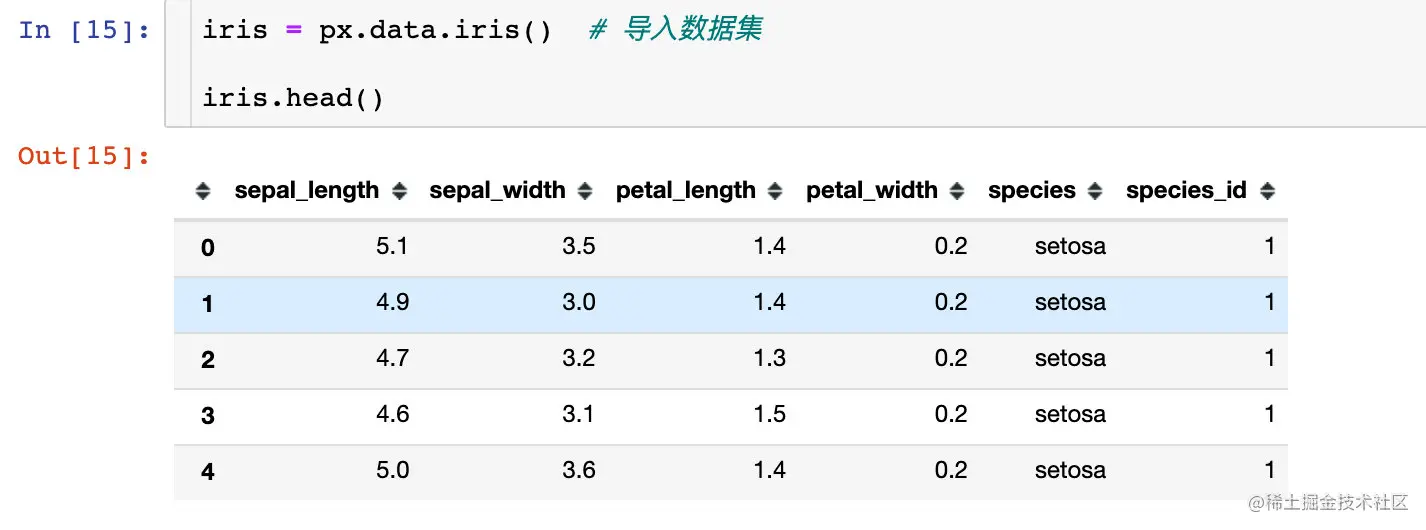Viewport: 1426px width, 530px height.
Task: Sort by sepal_width using its arrow icon
Action: pos(586,191)
